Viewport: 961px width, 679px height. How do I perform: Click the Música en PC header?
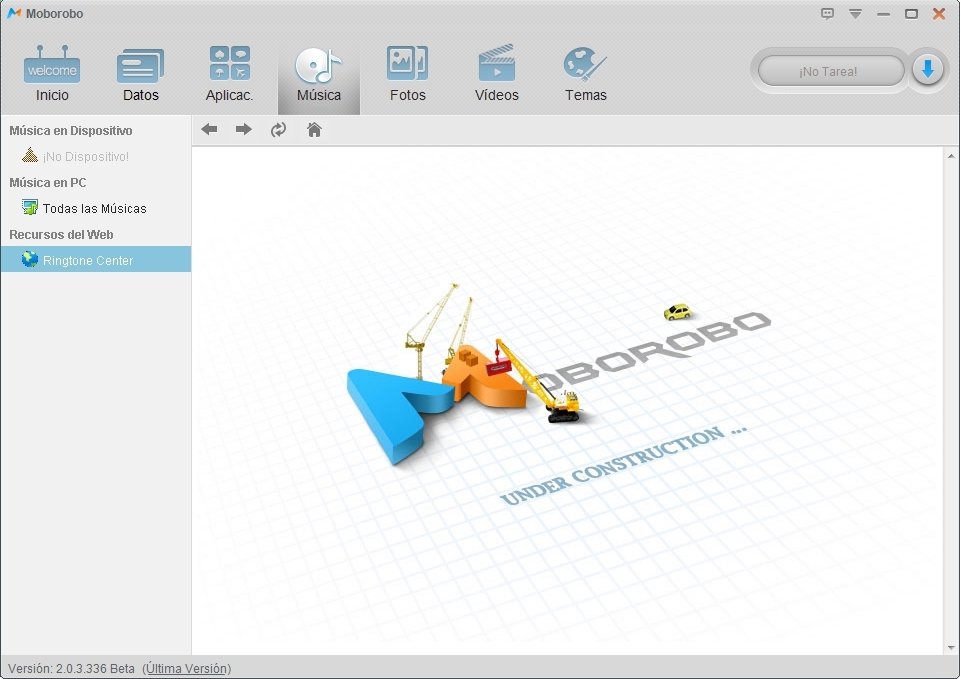[x=48, y=183]
